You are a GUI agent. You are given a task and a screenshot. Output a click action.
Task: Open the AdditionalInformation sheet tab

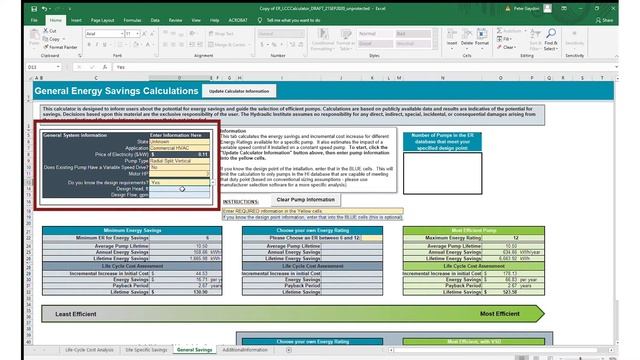tap(245, 350)
